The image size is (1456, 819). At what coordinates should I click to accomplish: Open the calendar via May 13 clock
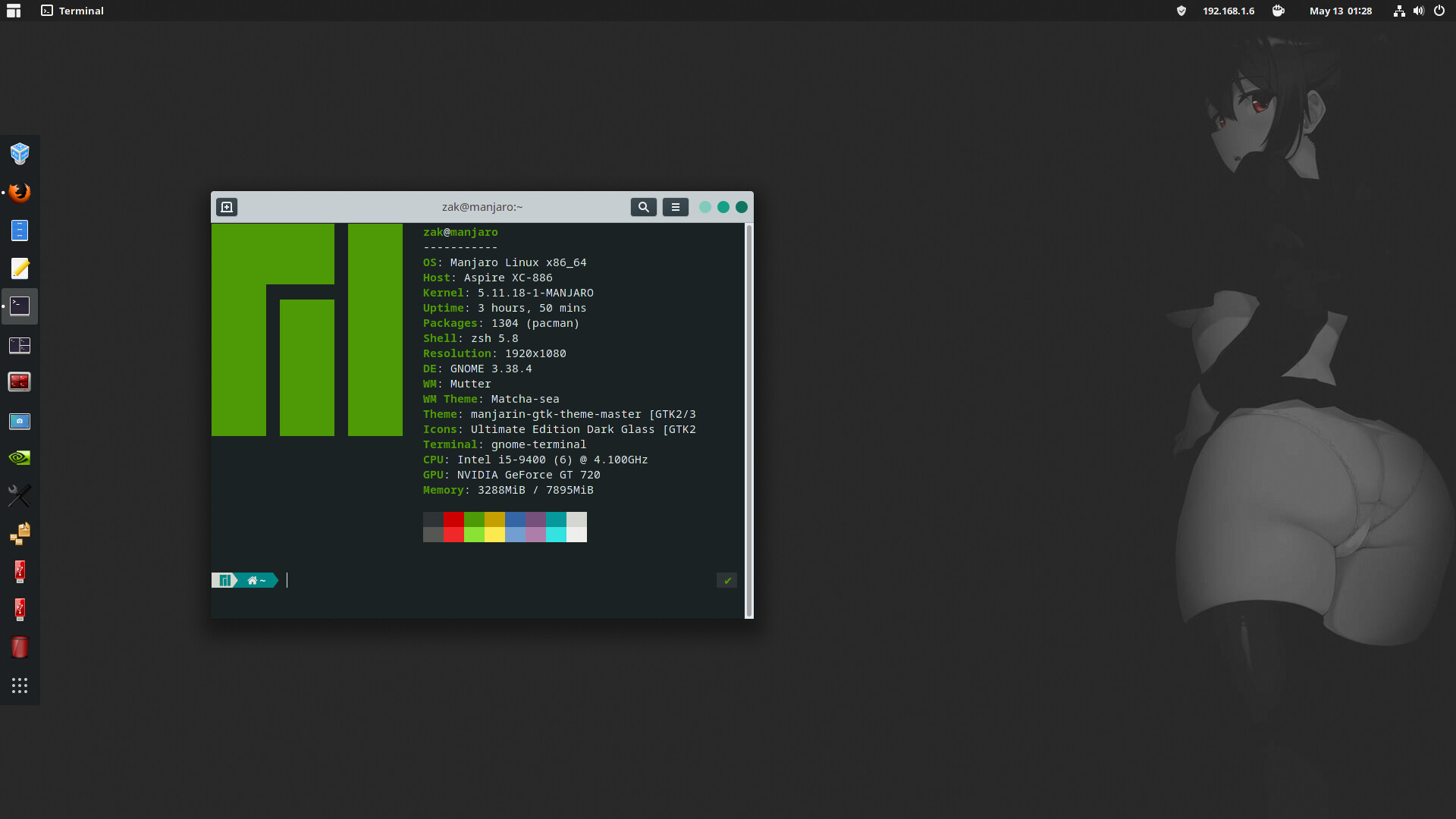pos(1339,11)
